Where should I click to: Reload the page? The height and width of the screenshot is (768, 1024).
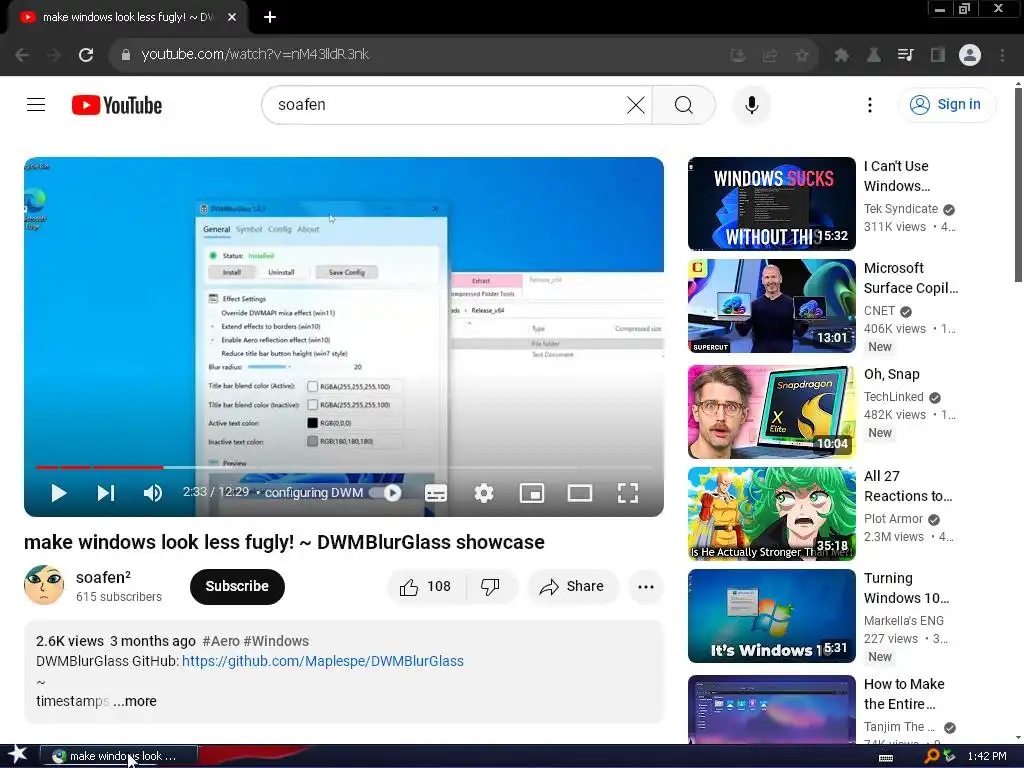pyautogui.click(x=86, y=55)
